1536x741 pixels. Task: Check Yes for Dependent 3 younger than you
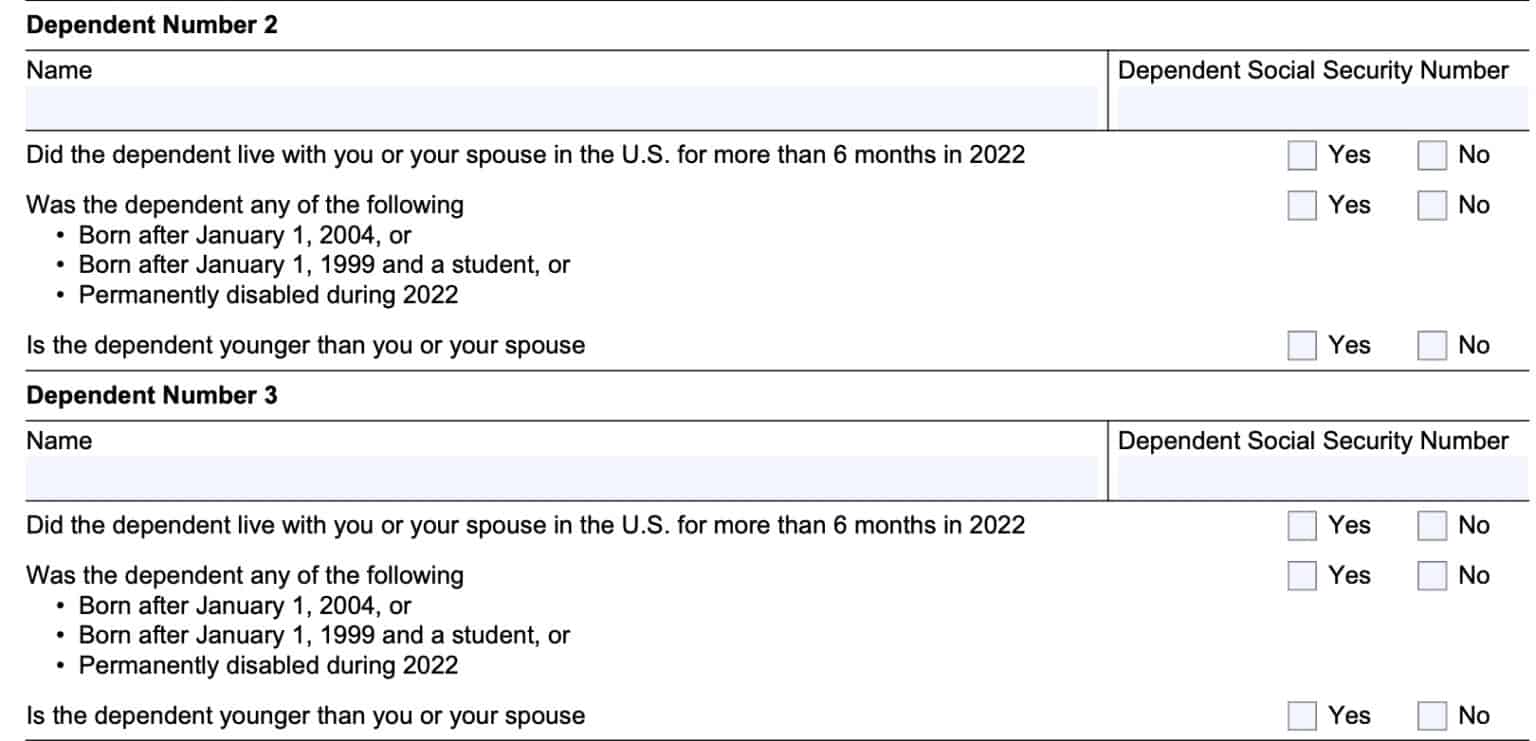pos(1301,715)
